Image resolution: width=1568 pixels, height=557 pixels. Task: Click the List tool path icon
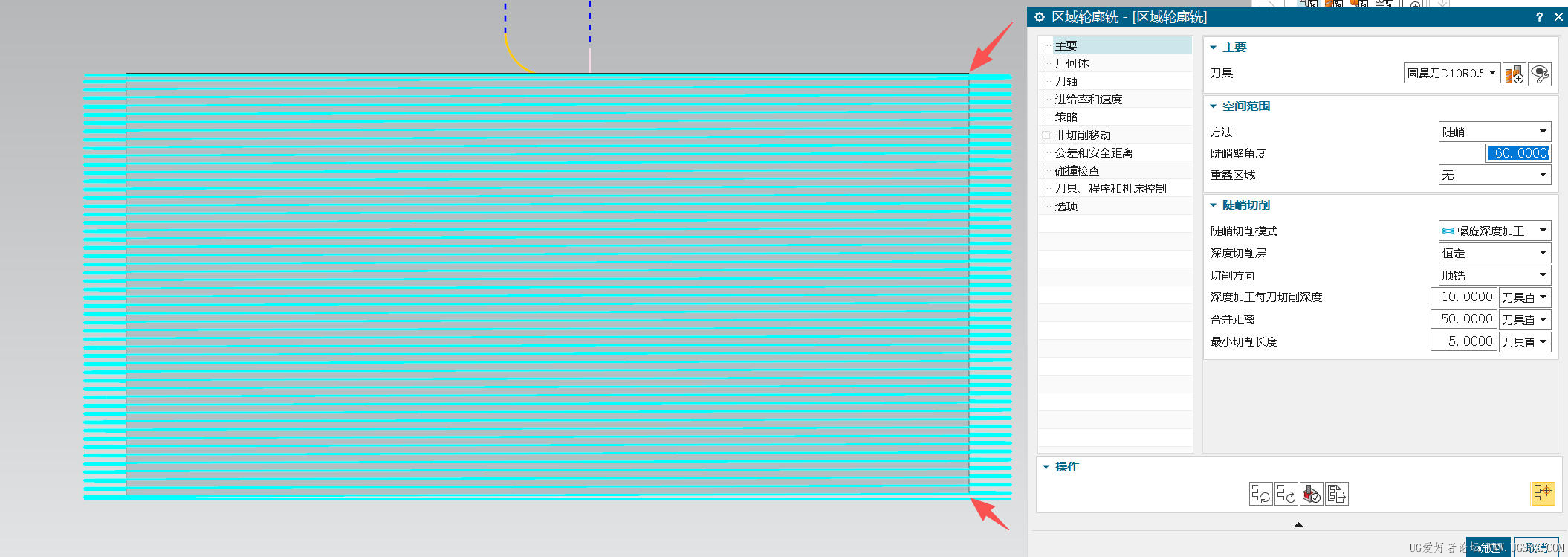[x=1337, y=494]
